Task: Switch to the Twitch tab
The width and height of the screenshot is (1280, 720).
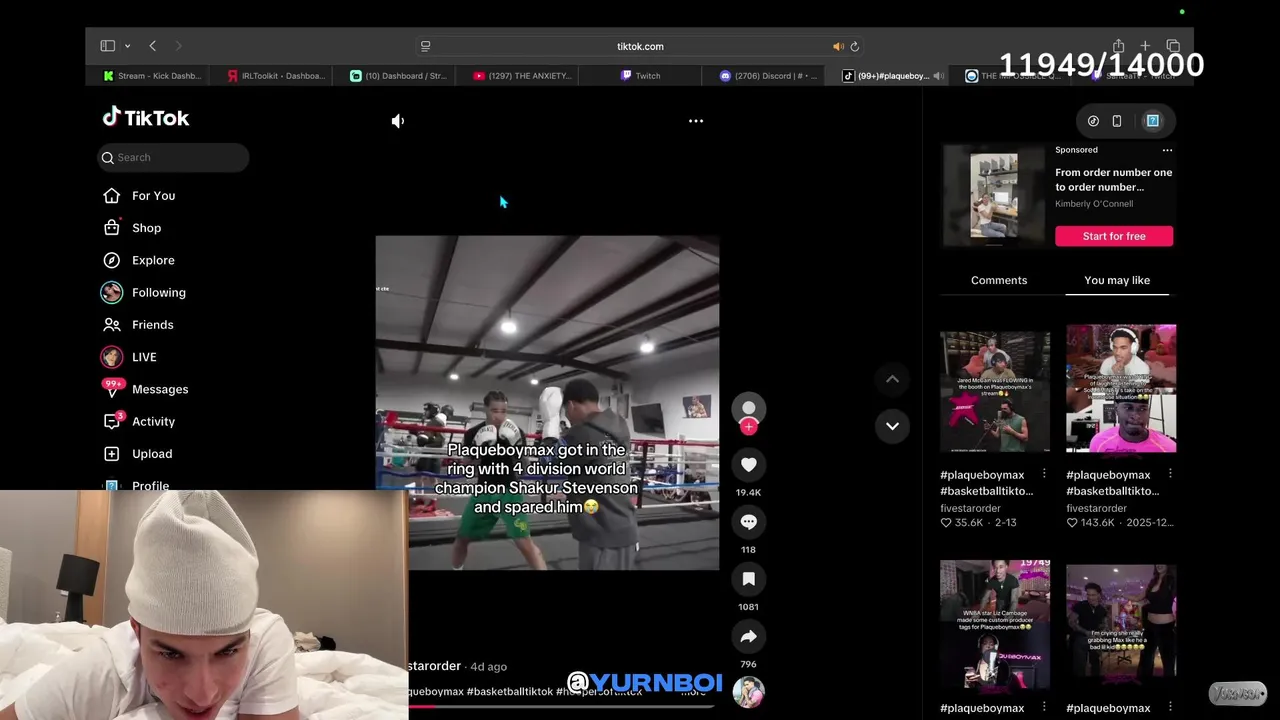Action: [640, 76]
